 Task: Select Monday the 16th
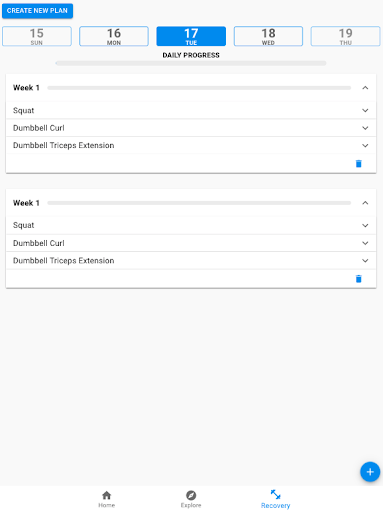114,36
